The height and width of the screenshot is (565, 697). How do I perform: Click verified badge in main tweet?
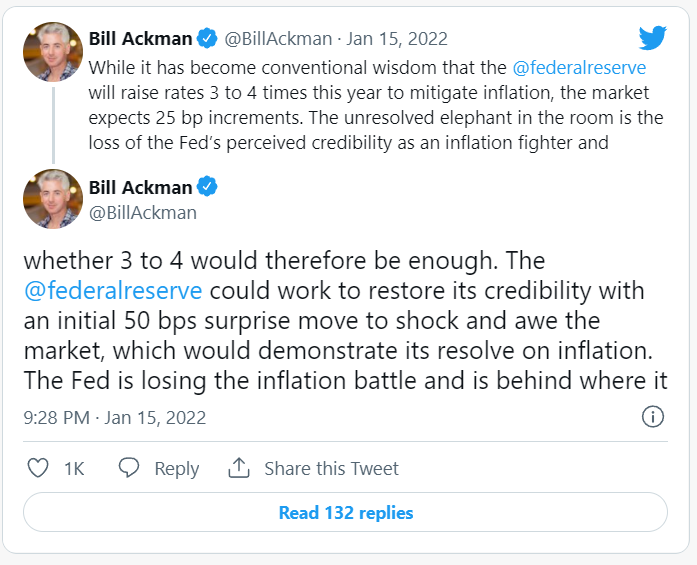[207, 187]
